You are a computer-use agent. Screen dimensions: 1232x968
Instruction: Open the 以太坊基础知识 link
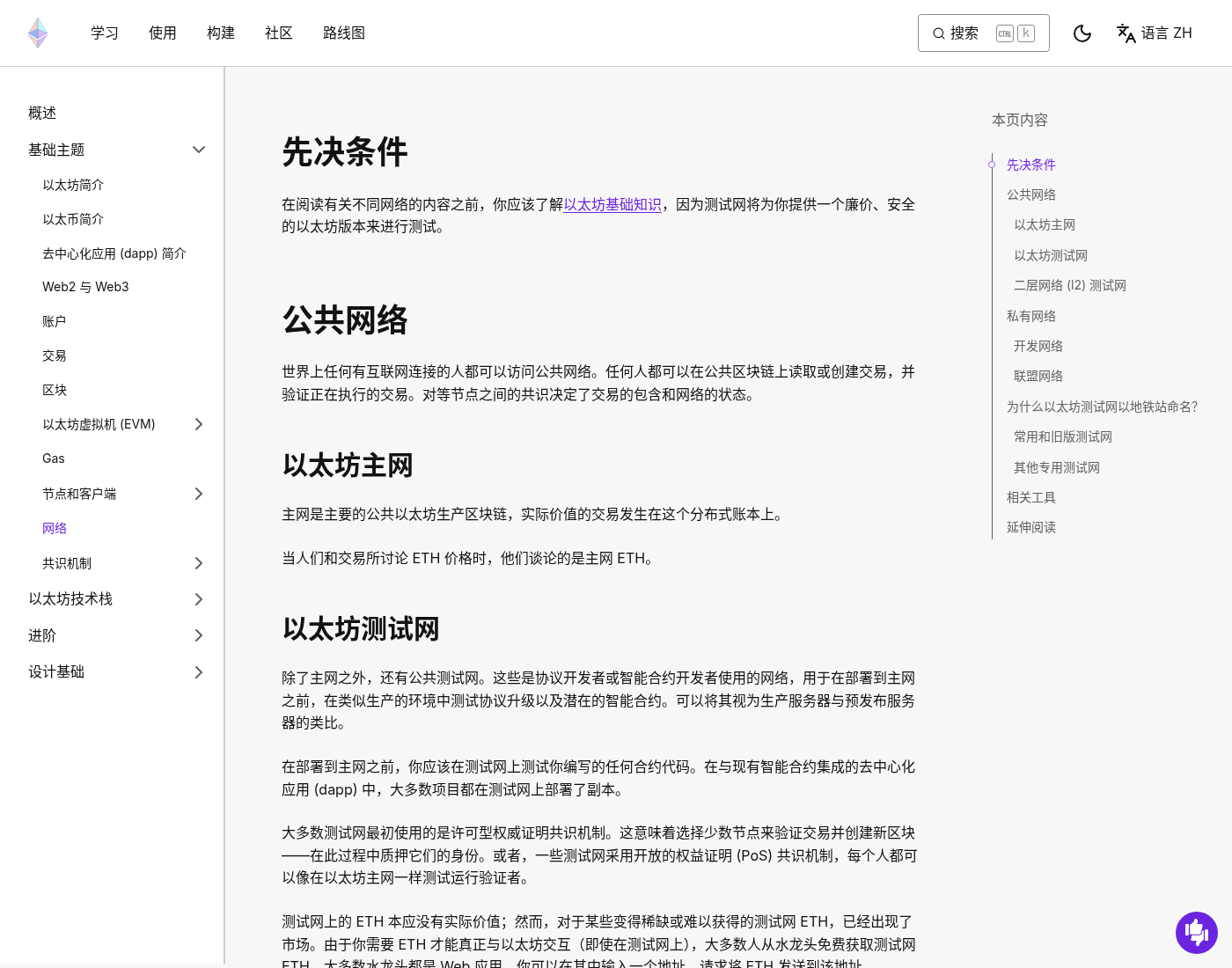tap(612, 204)
